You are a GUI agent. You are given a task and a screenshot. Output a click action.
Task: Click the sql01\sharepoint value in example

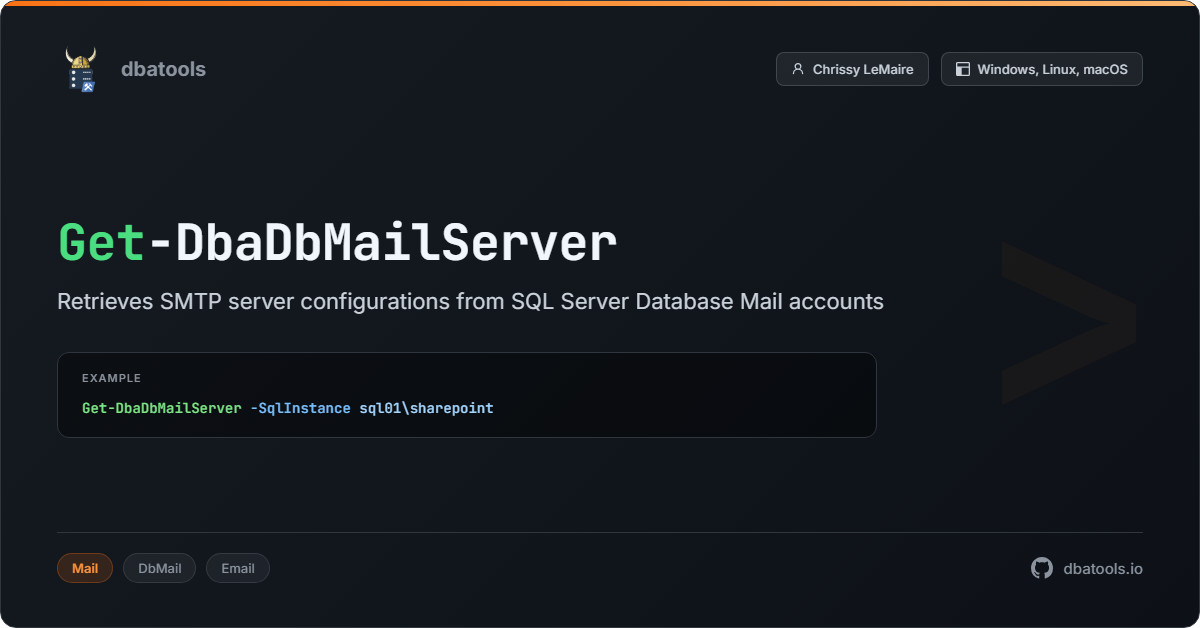pyautogui.click(x=426, y=408)
